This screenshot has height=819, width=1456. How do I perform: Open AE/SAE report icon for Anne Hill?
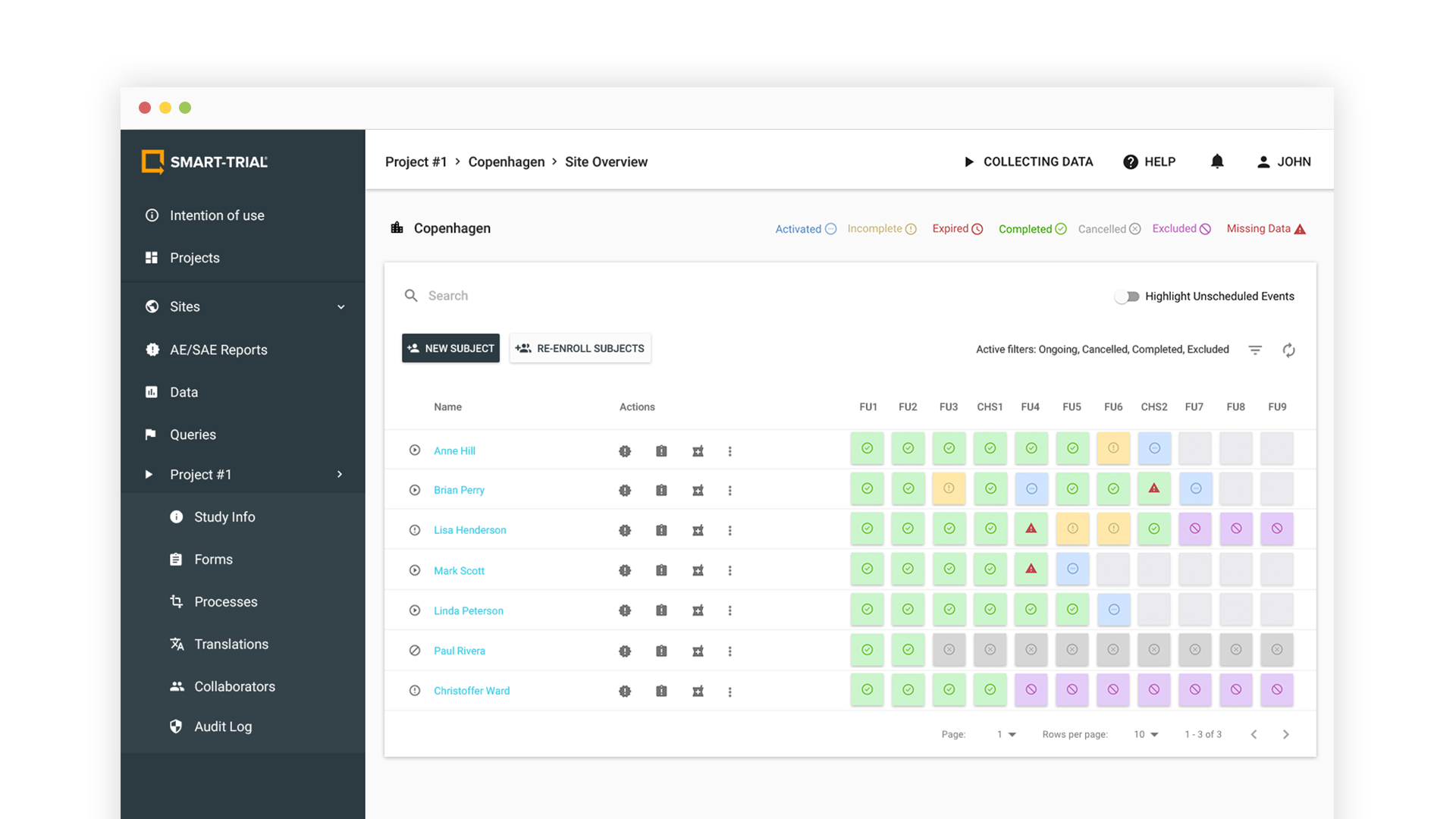[x=625, y=450]
